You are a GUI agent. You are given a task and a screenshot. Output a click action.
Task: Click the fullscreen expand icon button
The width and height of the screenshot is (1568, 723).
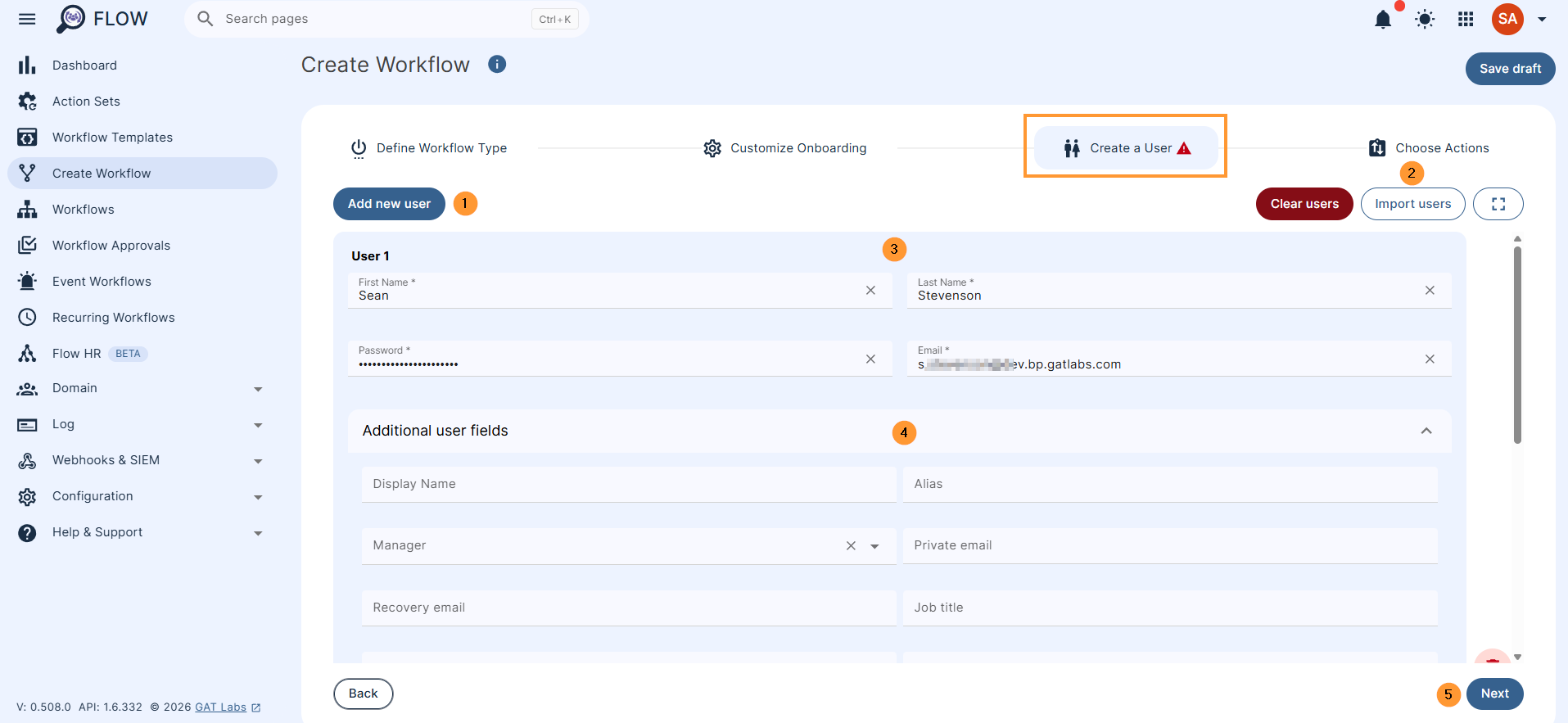point(1498,204)
